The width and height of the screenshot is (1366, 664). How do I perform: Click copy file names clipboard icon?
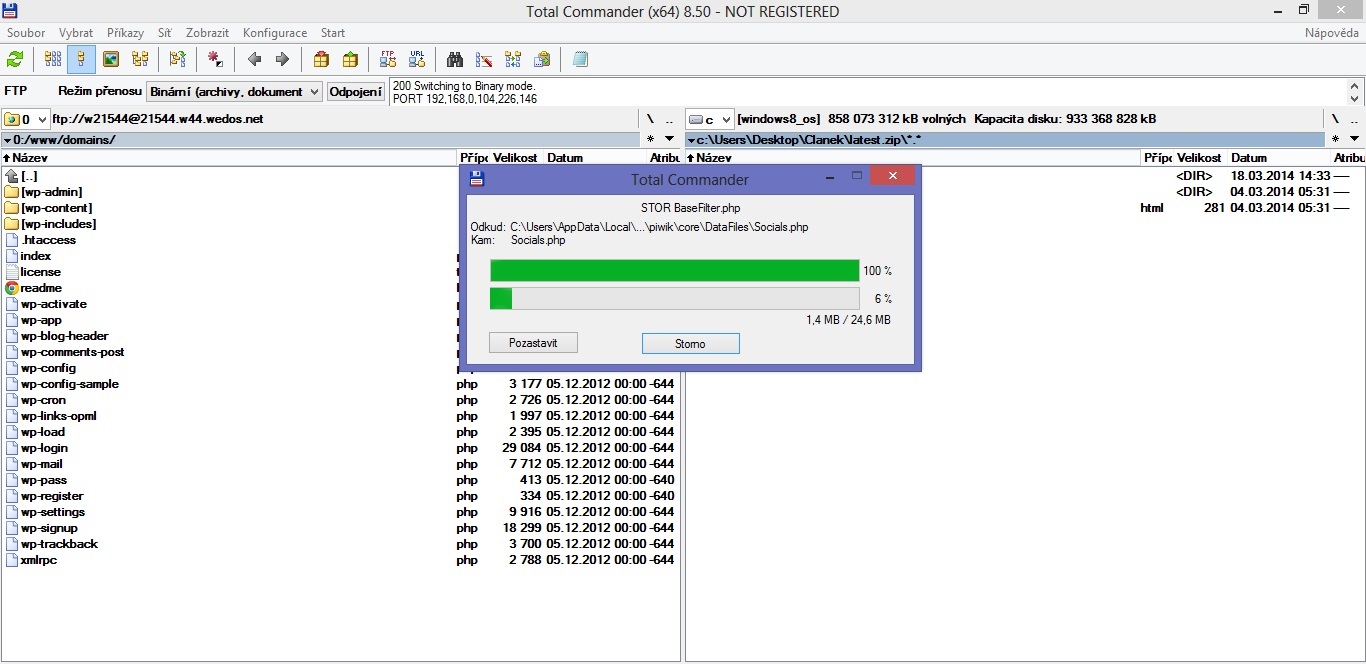point(542,59)
